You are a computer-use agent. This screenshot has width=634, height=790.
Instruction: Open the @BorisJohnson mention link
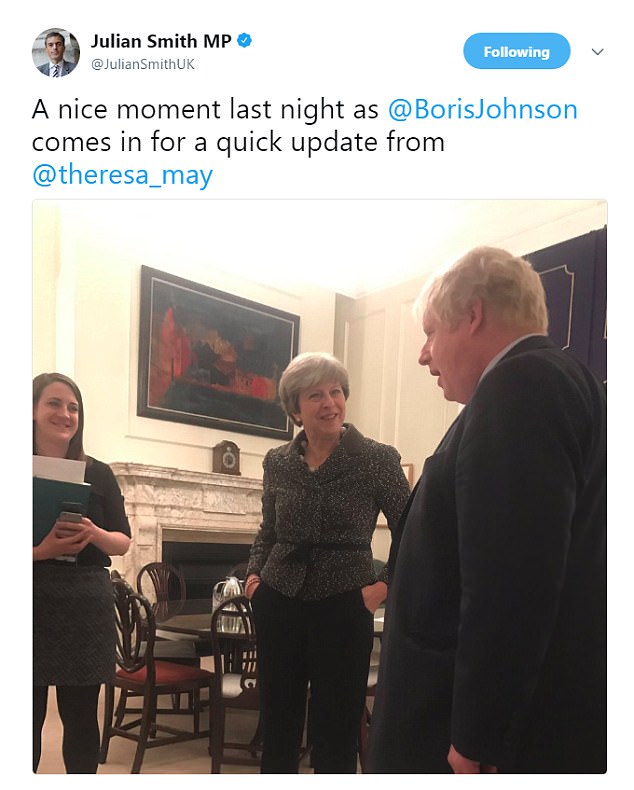[x=482, y=109]
